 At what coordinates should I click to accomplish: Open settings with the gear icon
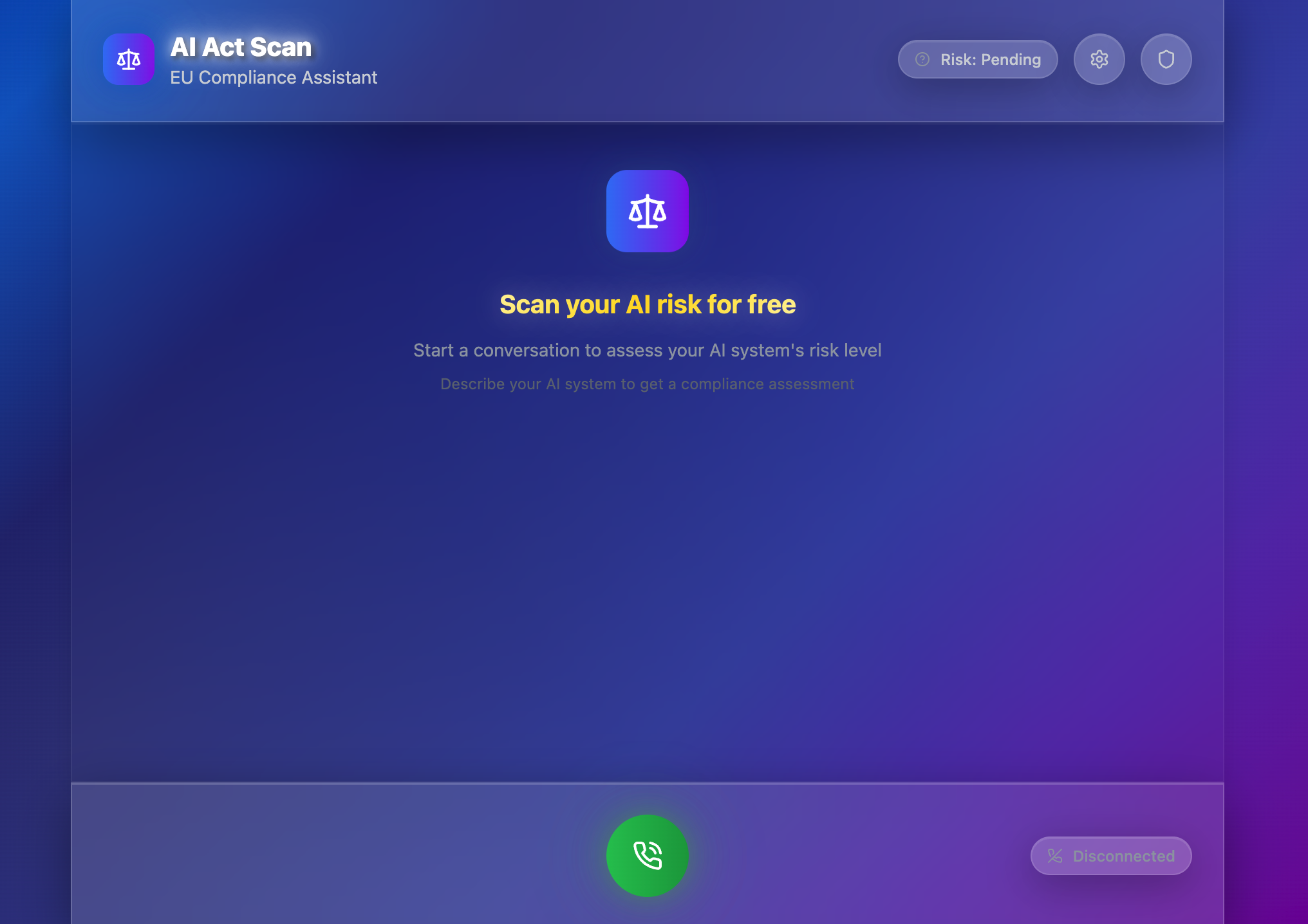(x=1099, y=59)
